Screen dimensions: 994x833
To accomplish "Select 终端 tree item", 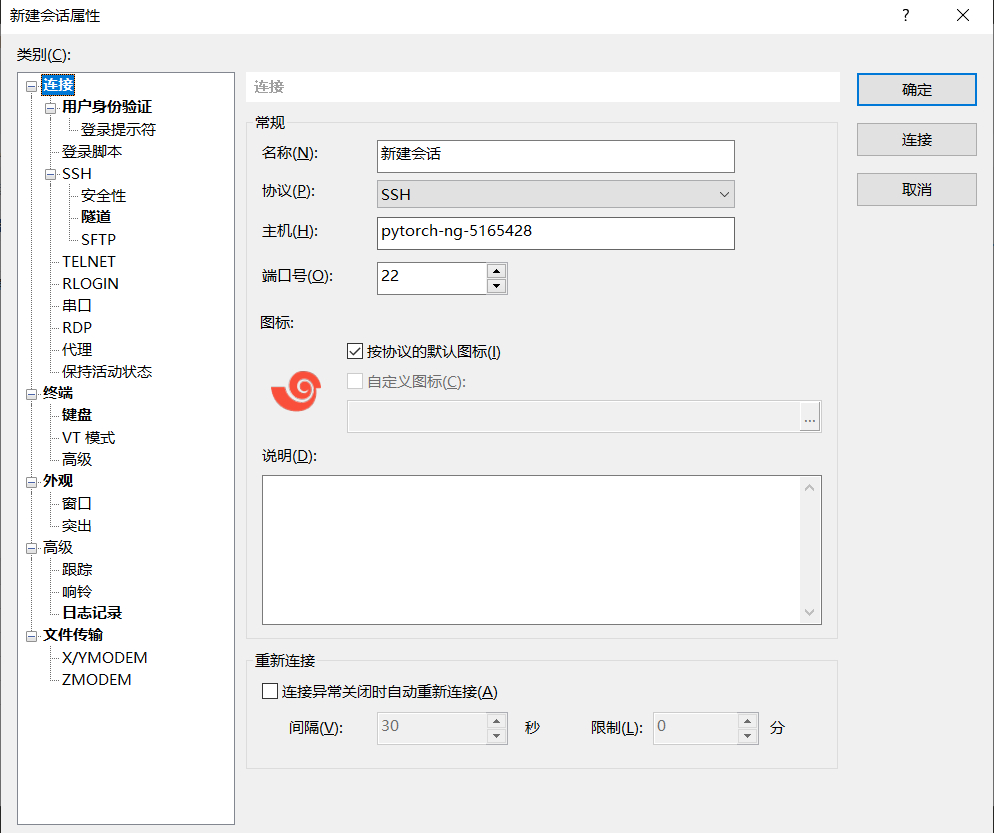I will pyautogui.click(x=58, y=393).
